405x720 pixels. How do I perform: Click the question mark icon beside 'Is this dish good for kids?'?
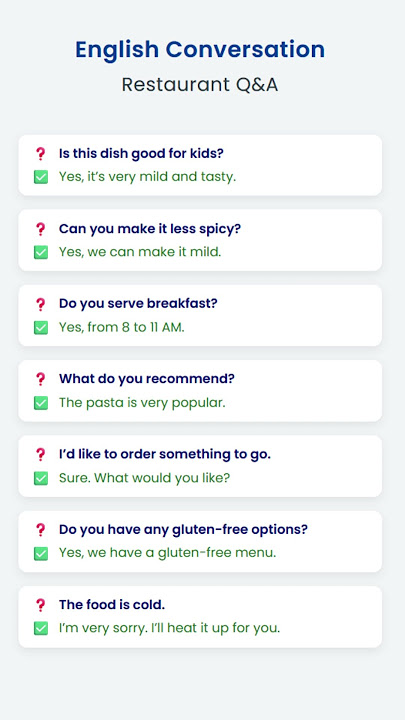pyautogui.click(x=41, y=154)
